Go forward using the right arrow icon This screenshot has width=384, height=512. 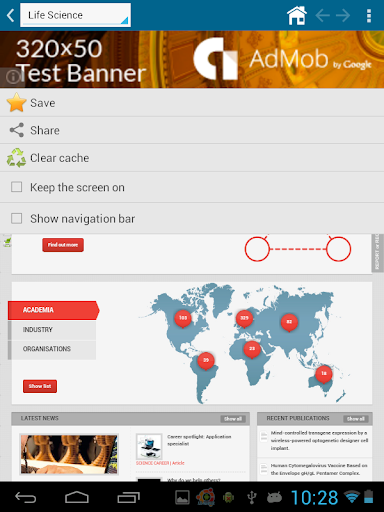(x=343, y=15)
